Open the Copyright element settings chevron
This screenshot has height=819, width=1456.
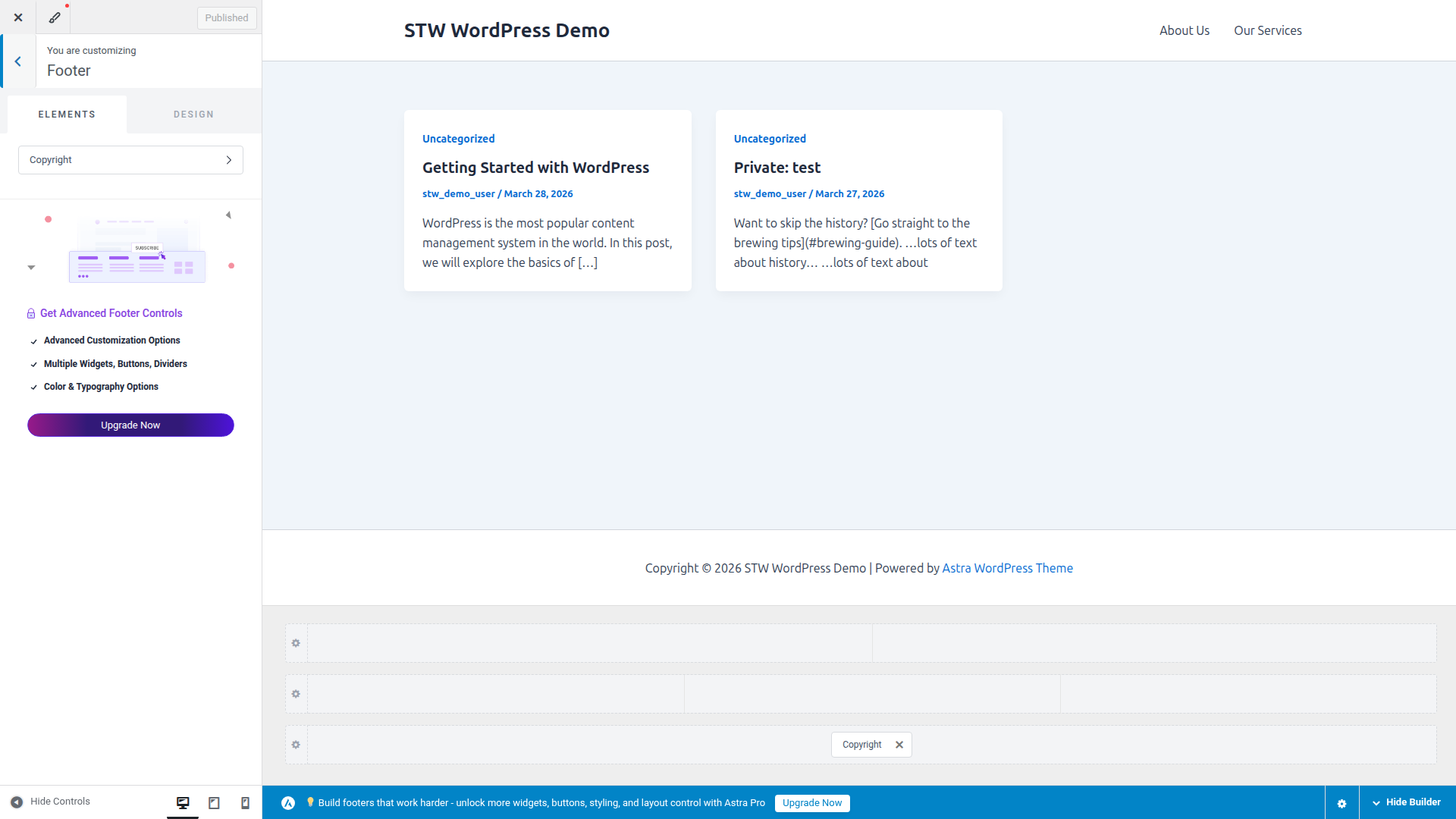[x=228, y=160]
